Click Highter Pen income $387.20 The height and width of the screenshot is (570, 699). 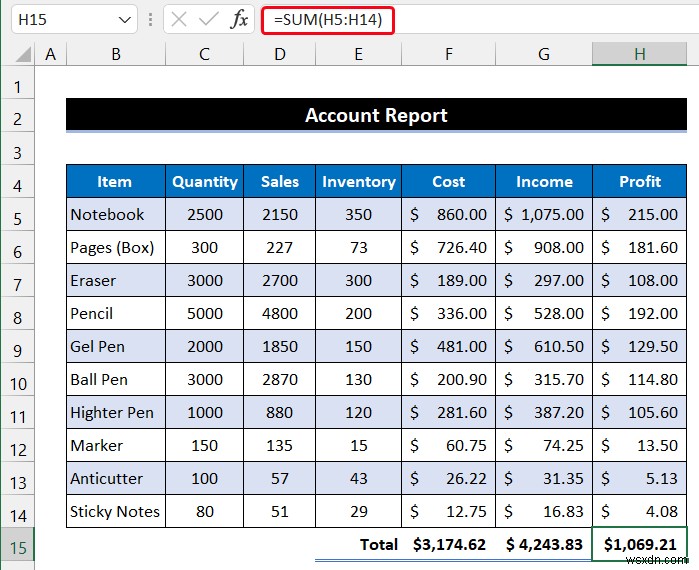(x=544, y=412)
